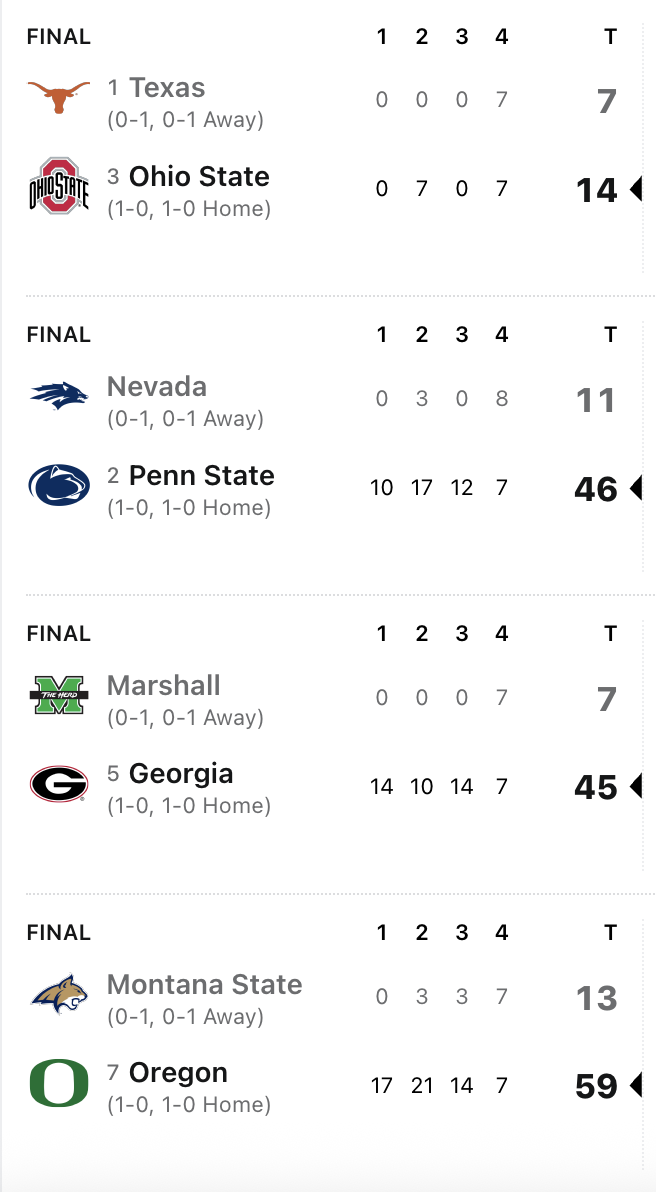Click the Oregon Ducks logo

59,1083
